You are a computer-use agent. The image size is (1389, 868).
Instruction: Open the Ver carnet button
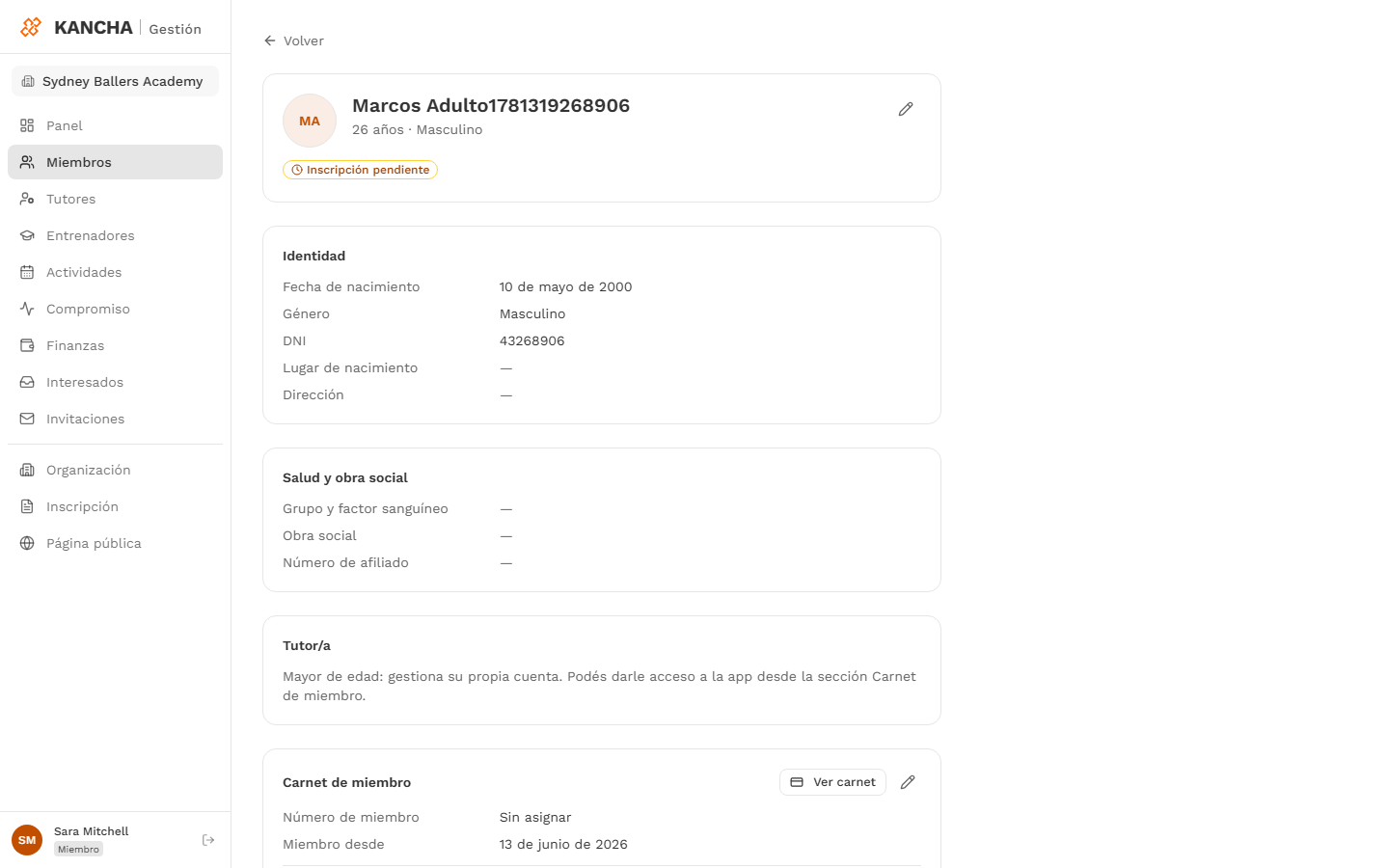coord(832,782)
